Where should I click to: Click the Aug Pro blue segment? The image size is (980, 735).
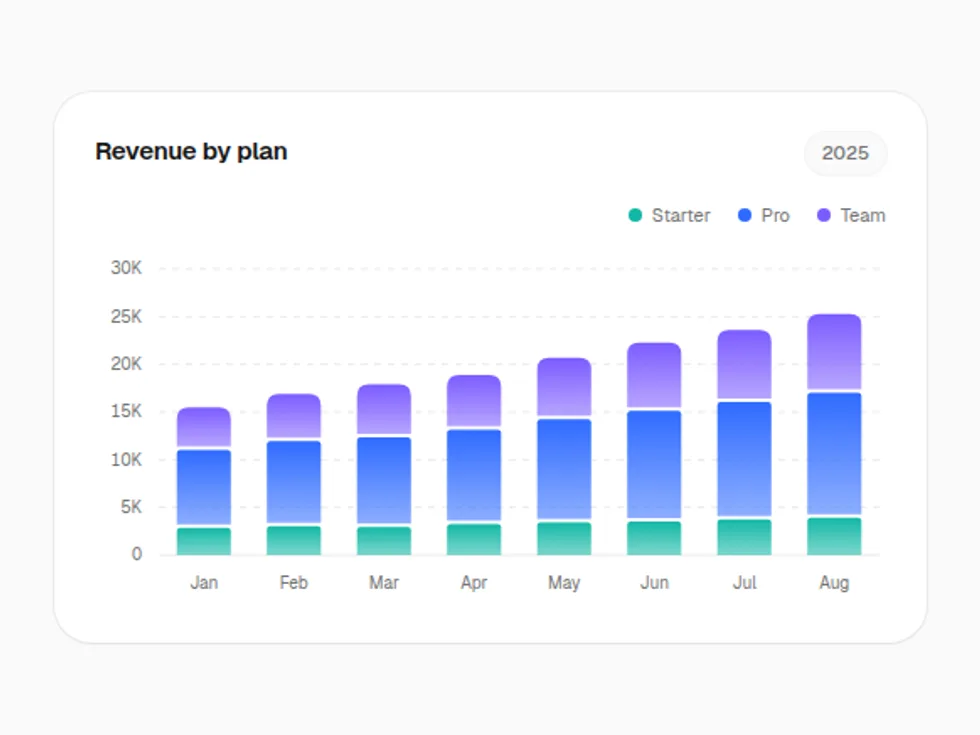click(x=834, y=454)
